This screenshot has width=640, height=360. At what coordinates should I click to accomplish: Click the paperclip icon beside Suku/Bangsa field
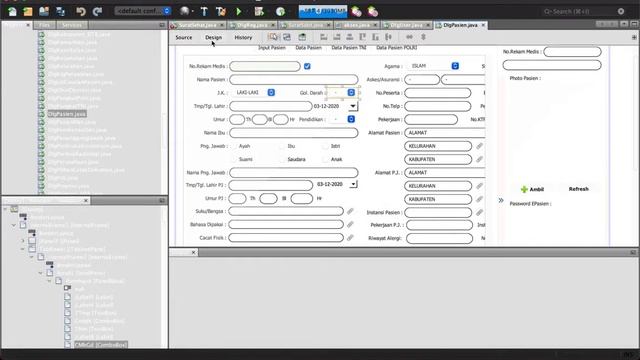(350, 211)
